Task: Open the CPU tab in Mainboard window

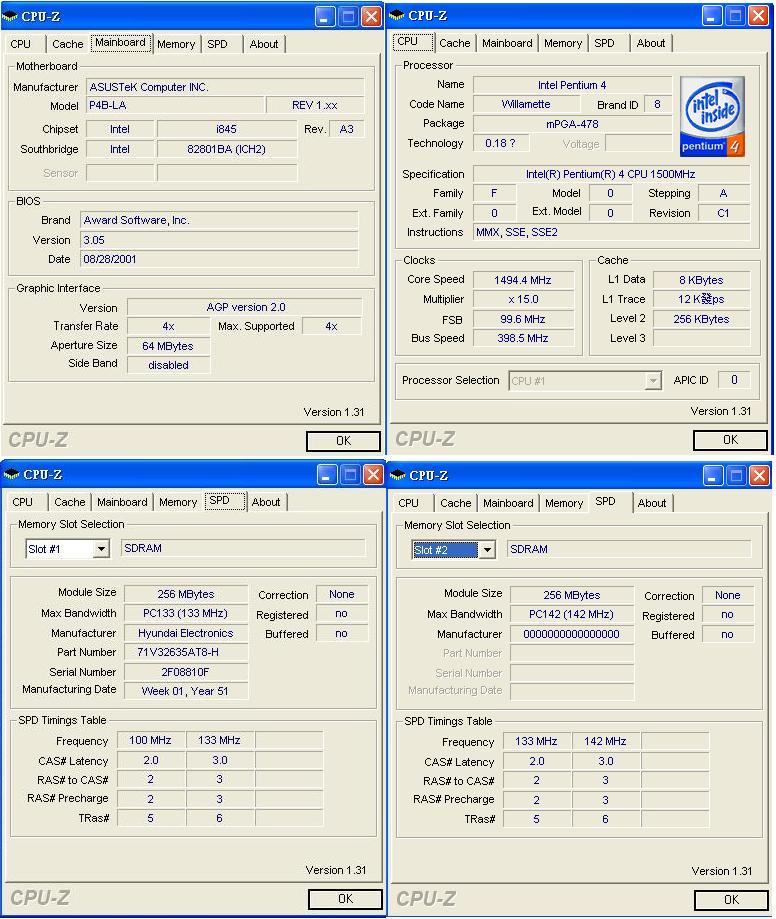Action: (21, 44)
